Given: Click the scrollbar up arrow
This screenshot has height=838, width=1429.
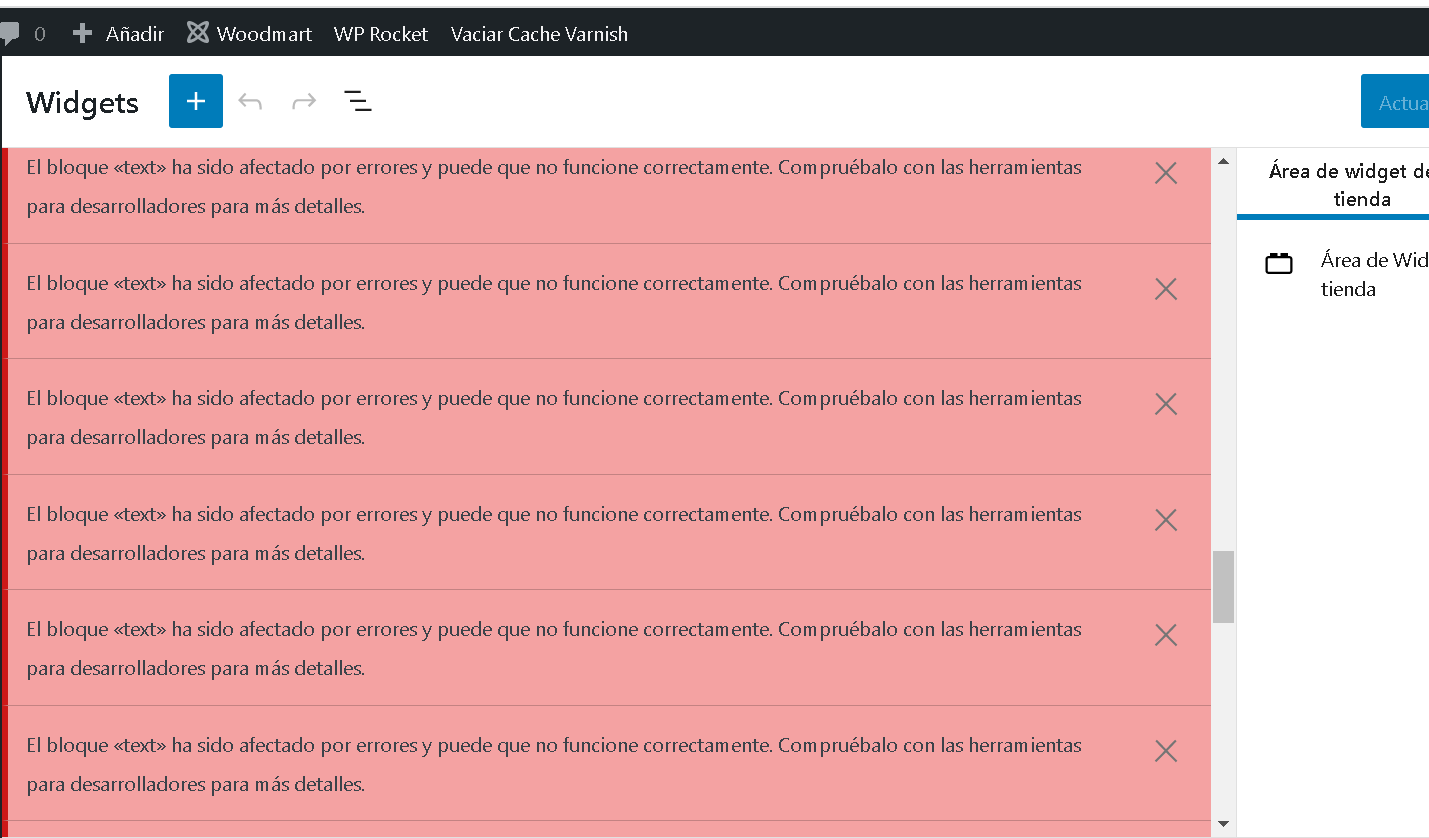Looking at the screenshot, I should pos(1223,160).
